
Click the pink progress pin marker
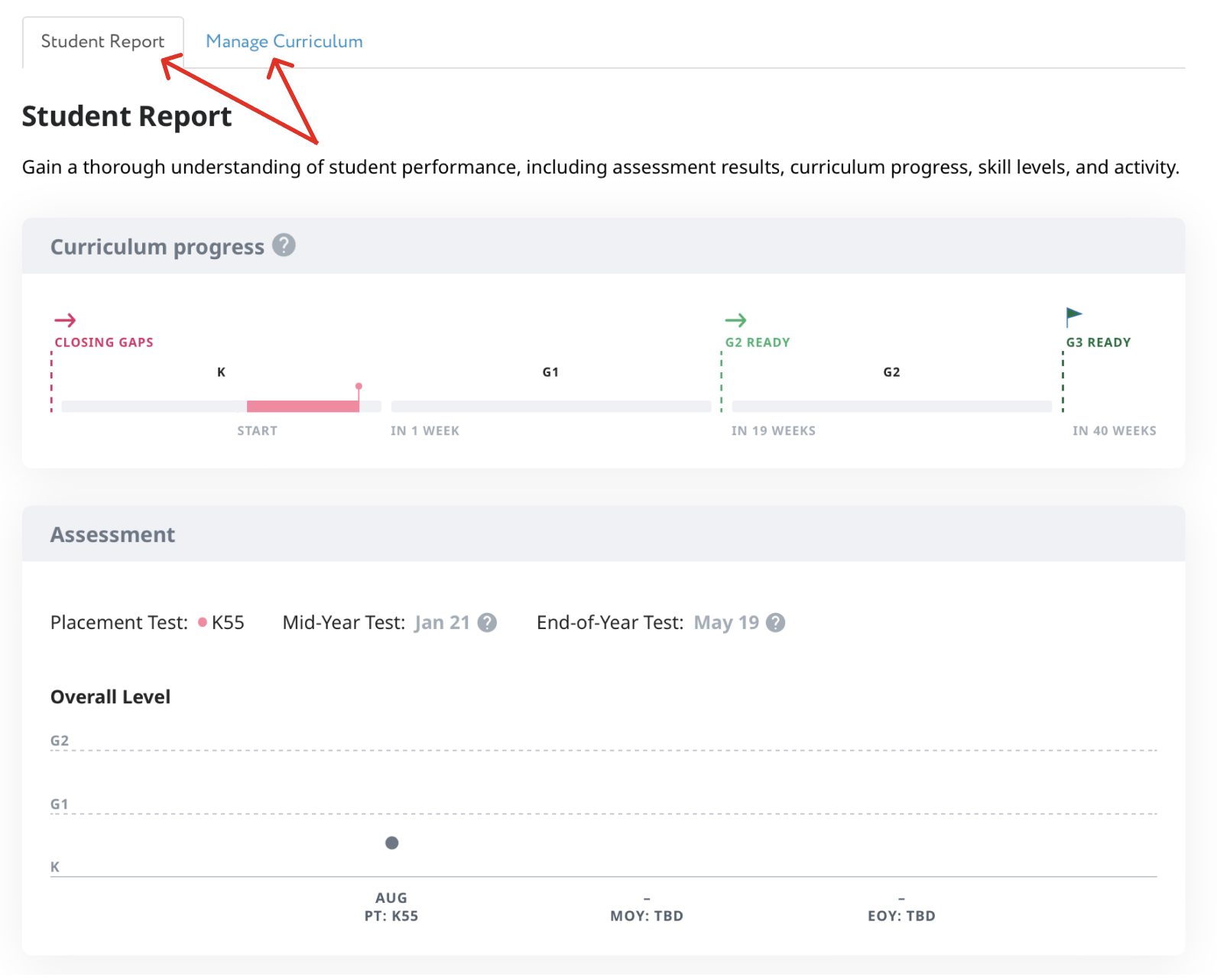[x=359, y=388]
